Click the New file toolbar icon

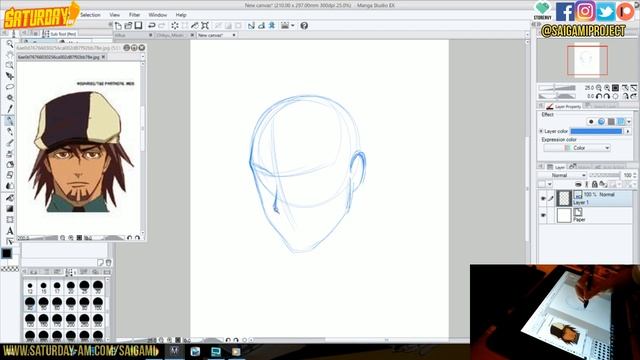(x=118, y=26)
